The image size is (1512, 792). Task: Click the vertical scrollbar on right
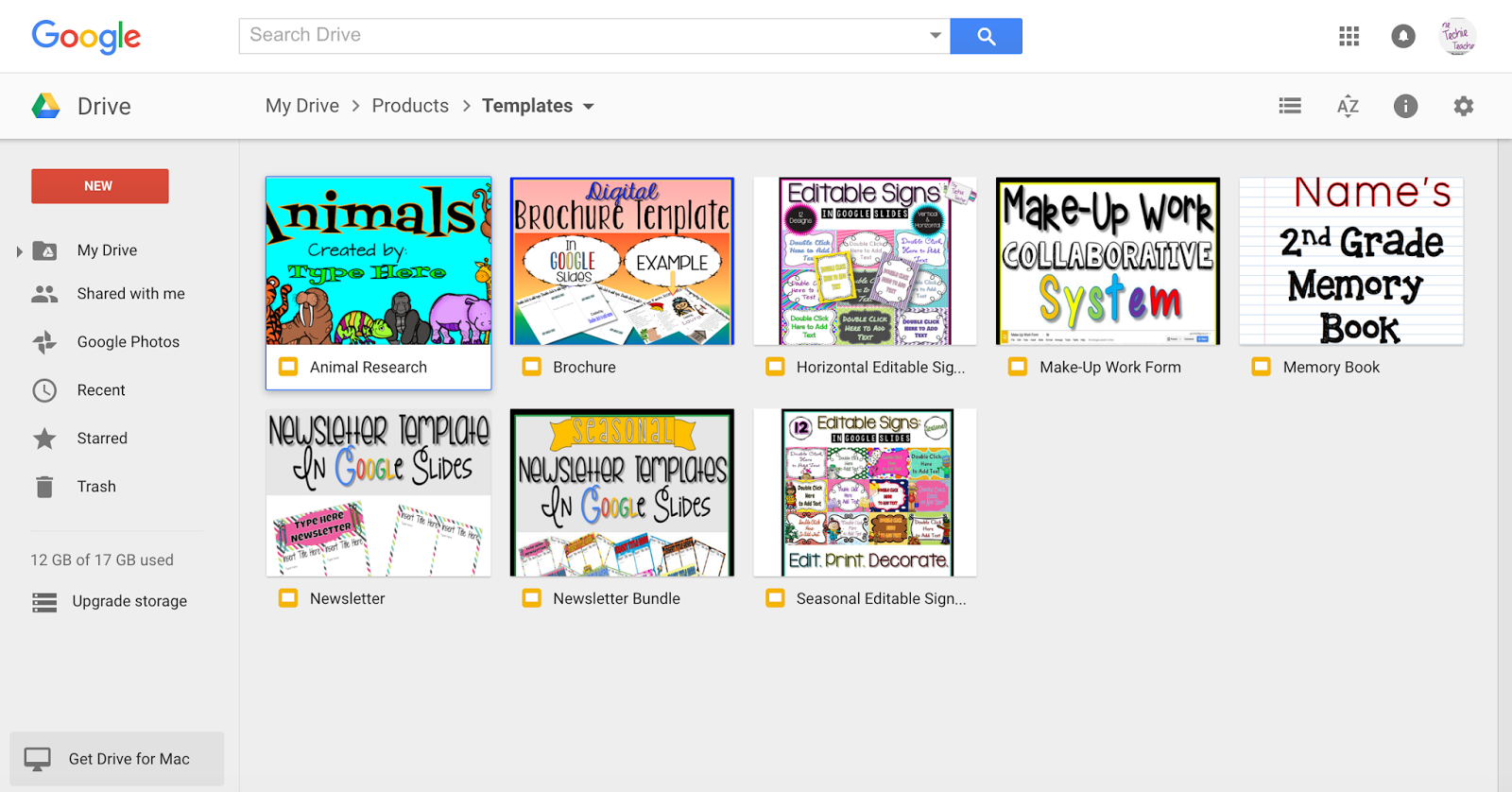[1504, 466]
